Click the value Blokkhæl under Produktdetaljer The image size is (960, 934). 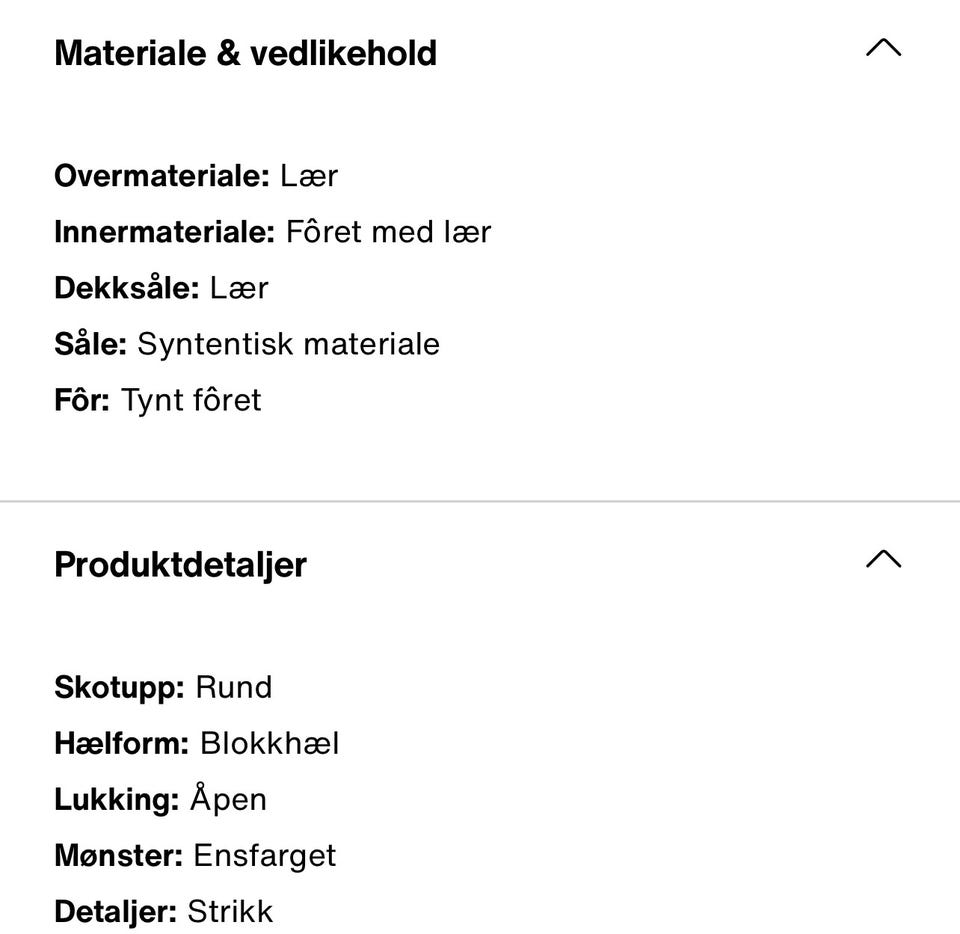271,743
